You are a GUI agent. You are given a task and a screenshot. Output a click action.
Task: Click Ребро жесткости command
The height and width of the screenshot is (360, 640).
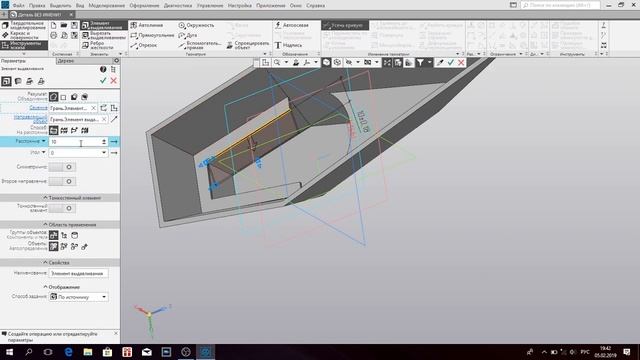[98, 45]
